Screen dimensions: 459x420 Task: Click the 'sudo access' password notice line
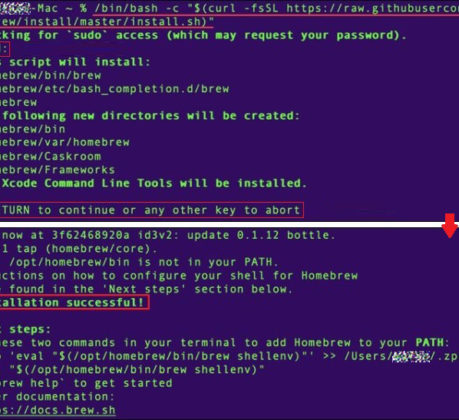203,35
